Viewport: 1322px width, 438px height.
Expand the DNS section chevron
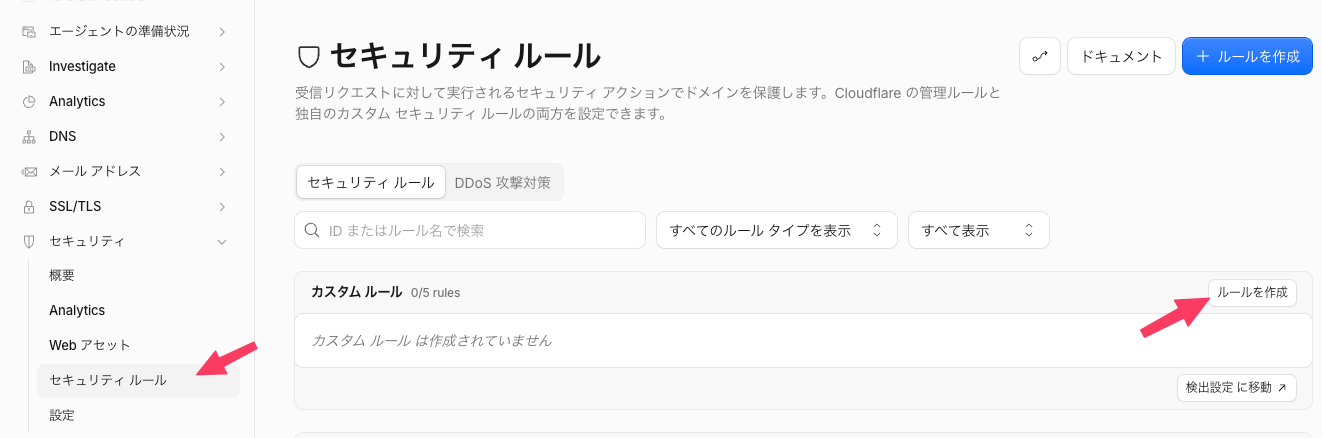pyautogui.click(x=222, y=136)
